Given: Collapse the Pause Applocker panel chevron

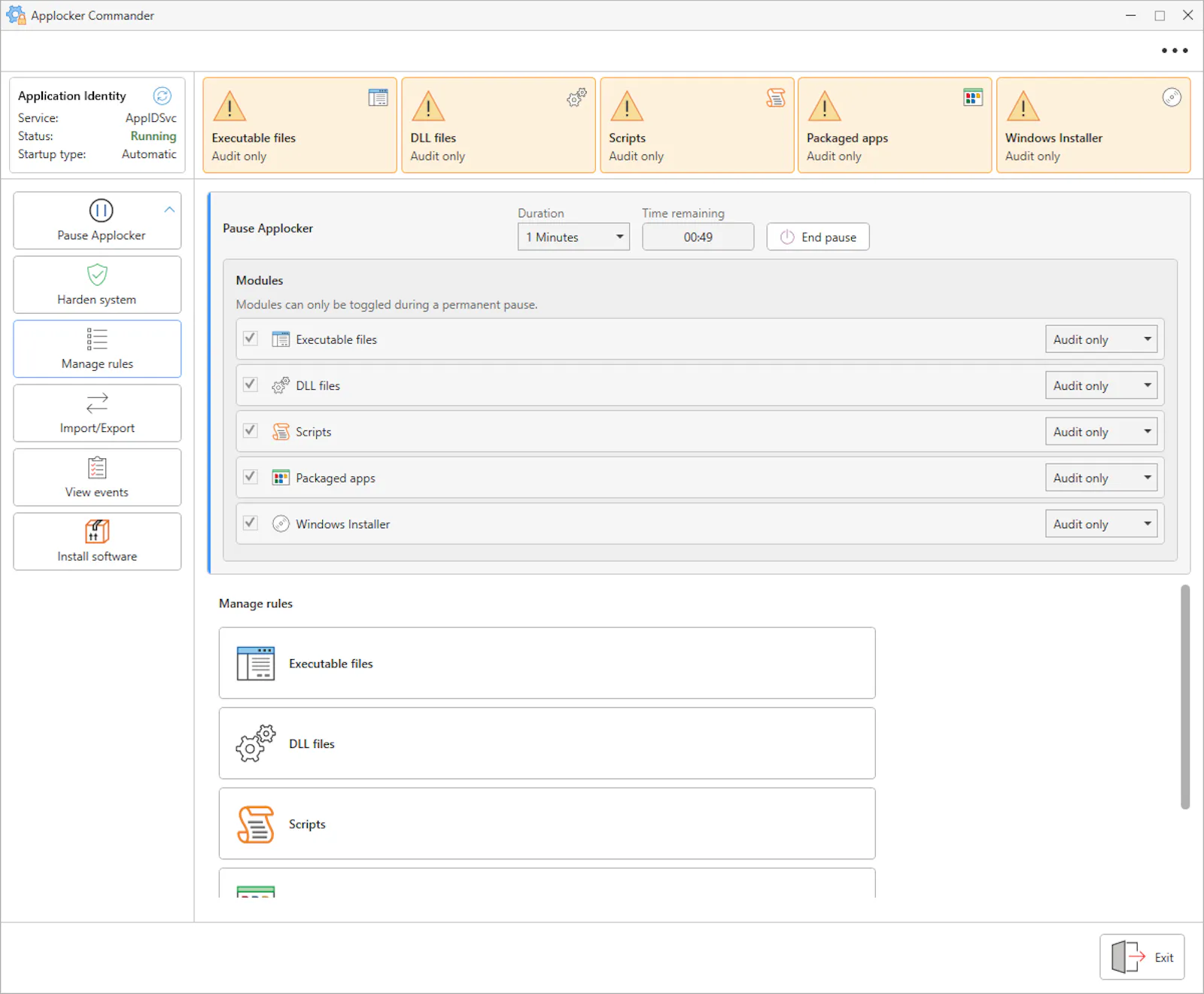Looking at the screenshot, I should point(169,210).
